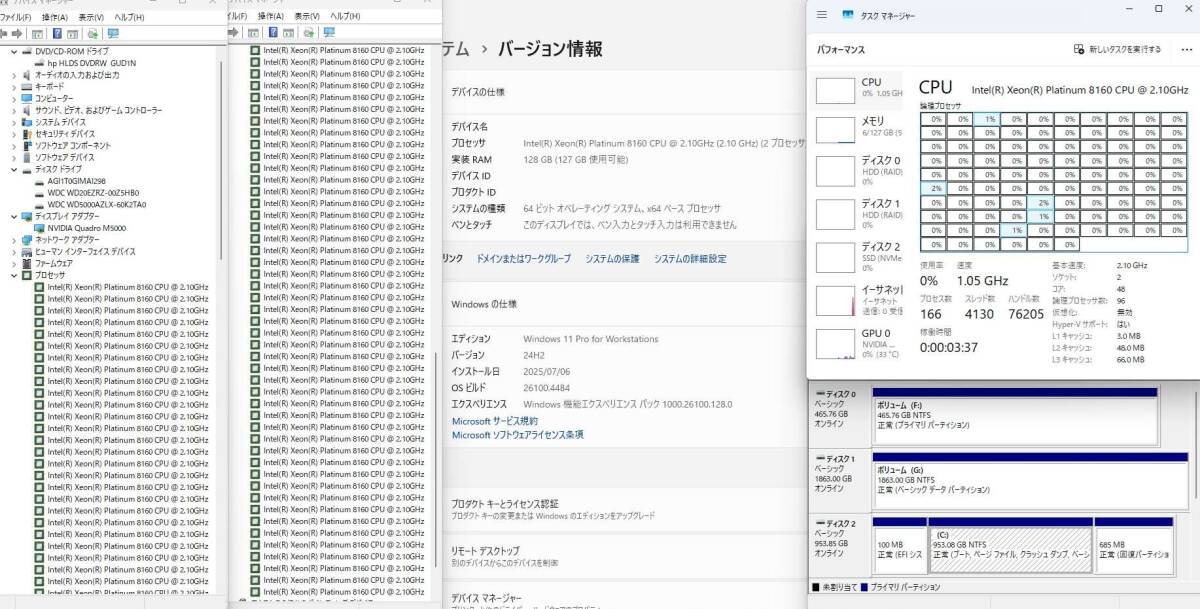Open システムの詳細設定 link
The image size is (1200, 609).
(690, 259)
